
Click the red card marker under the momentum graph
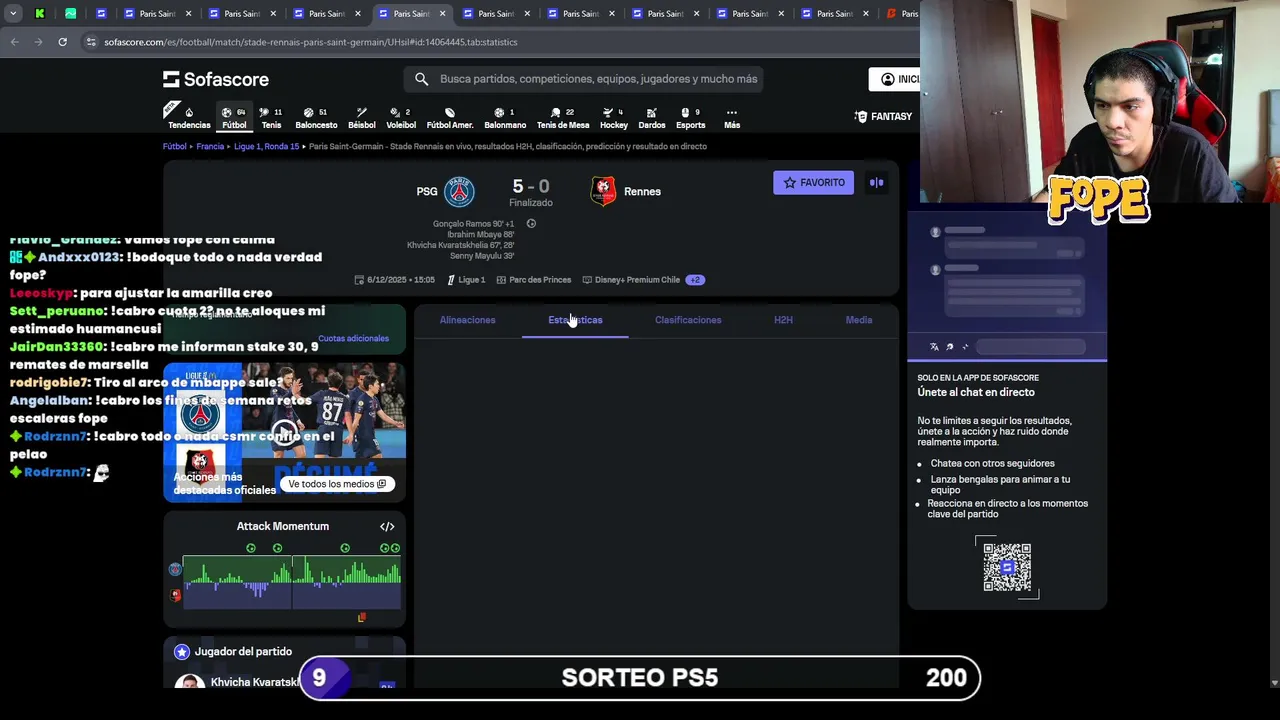[x=361, y=617]
